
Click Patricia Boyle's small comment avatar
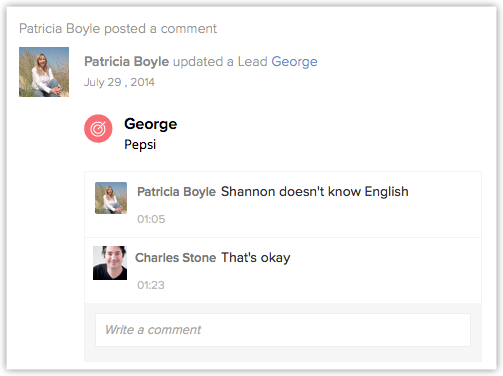click(x=111, y=198)
